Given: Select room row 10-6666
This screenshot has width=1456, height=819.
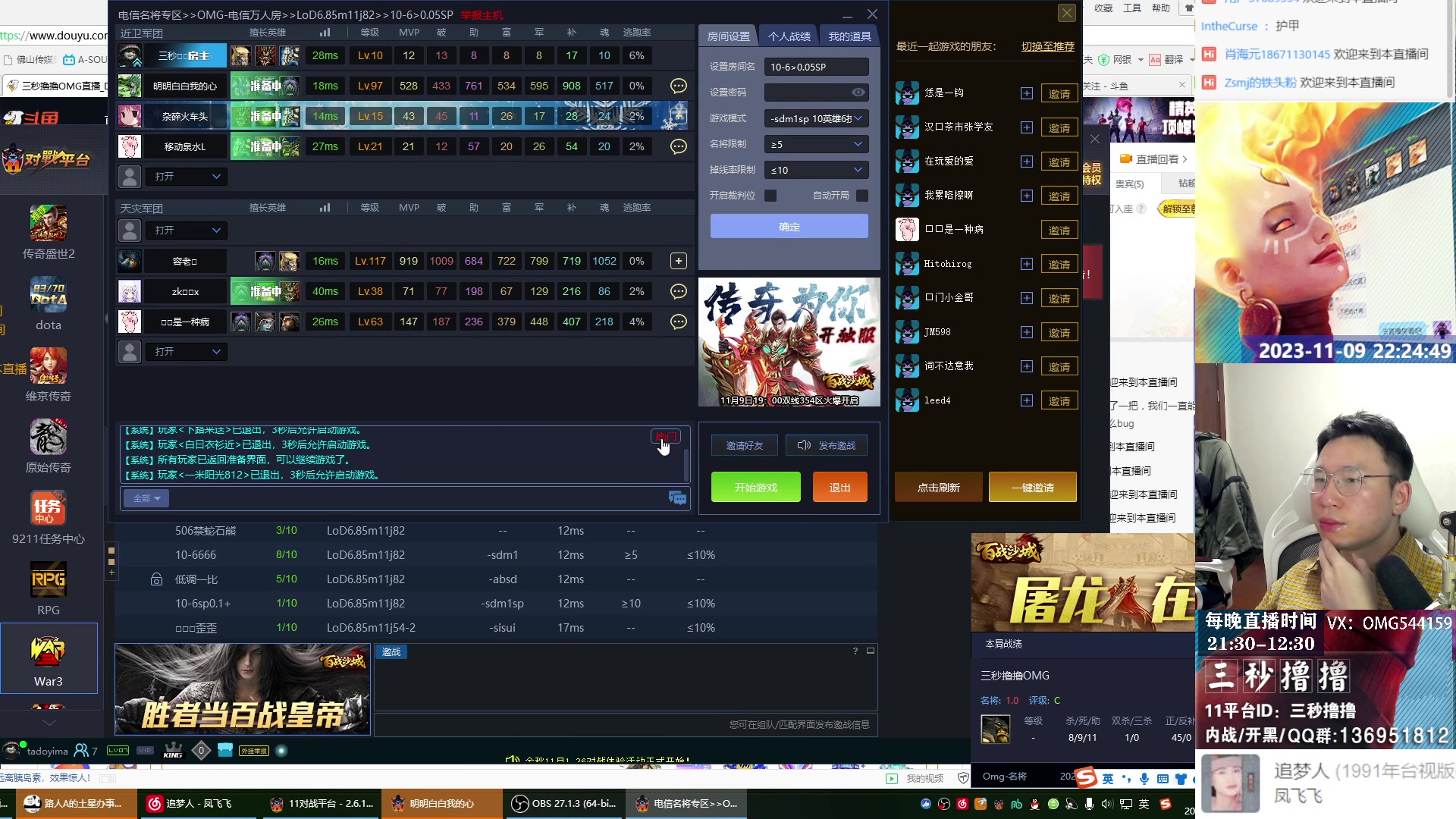Looking at the screenshot, I should pos(497,555).
